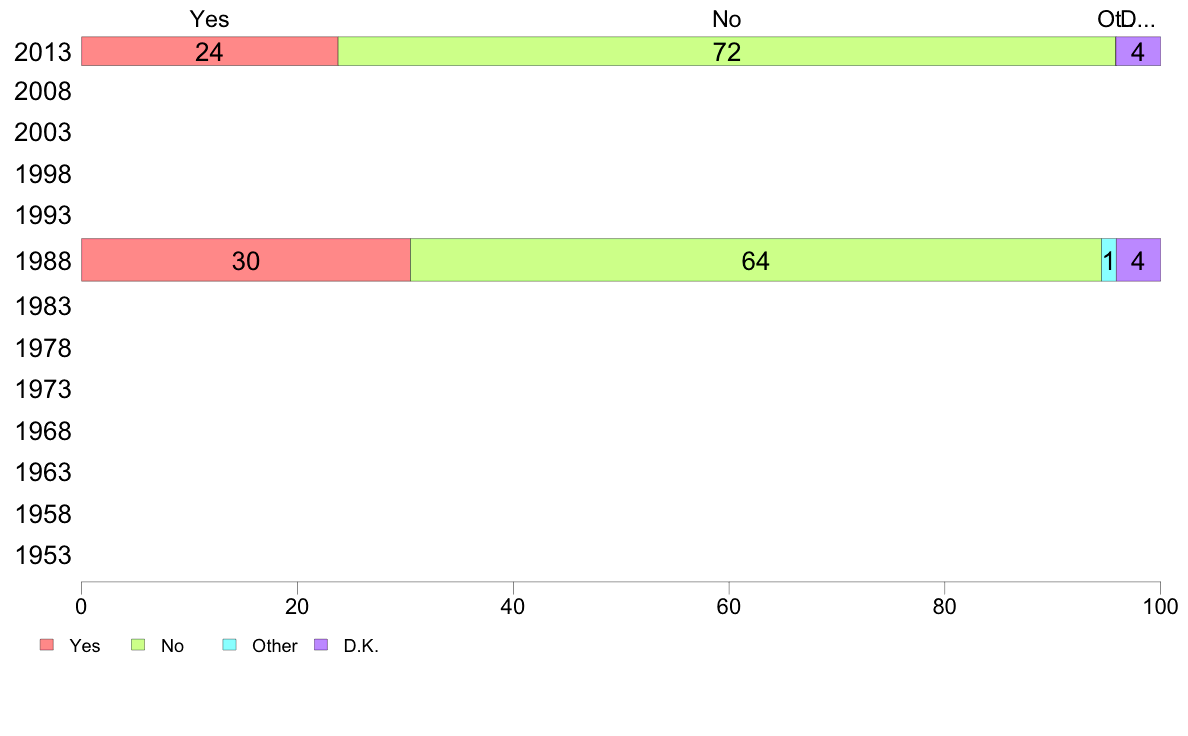Click the 1988 year label
1188x736 pixels.
43,262
